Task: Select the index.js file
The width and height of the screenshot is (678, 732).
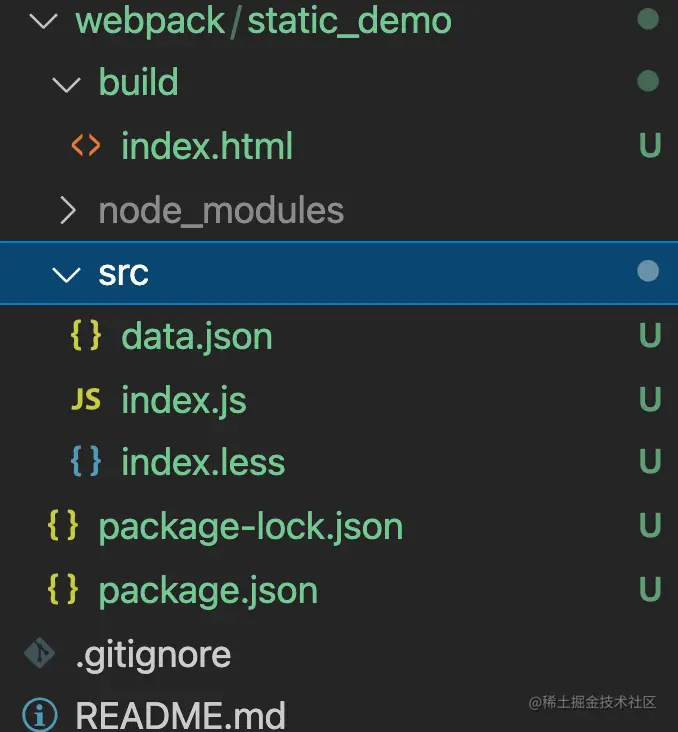Action: [x=183, y=400]
